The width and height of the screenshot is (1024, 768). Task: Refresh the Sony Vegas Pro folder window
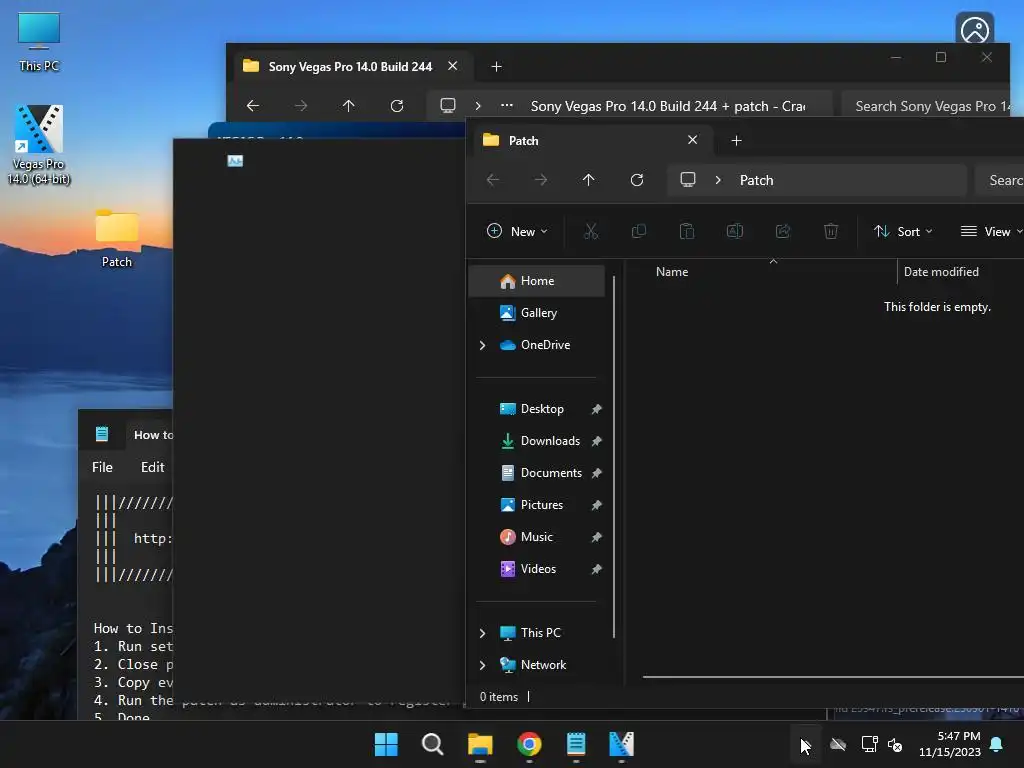[396, 106]
